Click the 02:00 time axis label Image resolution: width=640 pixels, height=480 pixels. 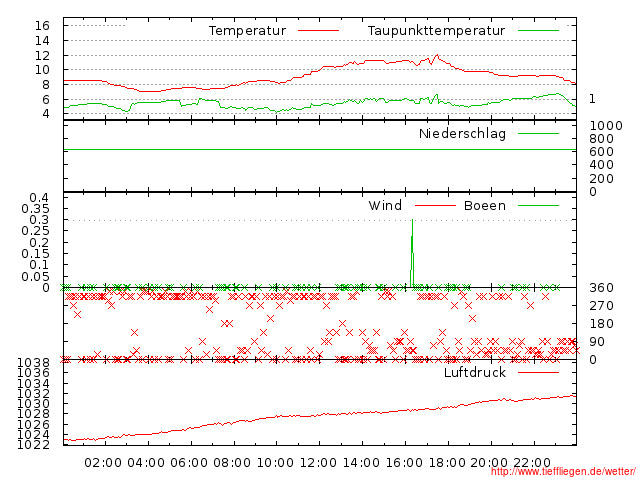103,463
